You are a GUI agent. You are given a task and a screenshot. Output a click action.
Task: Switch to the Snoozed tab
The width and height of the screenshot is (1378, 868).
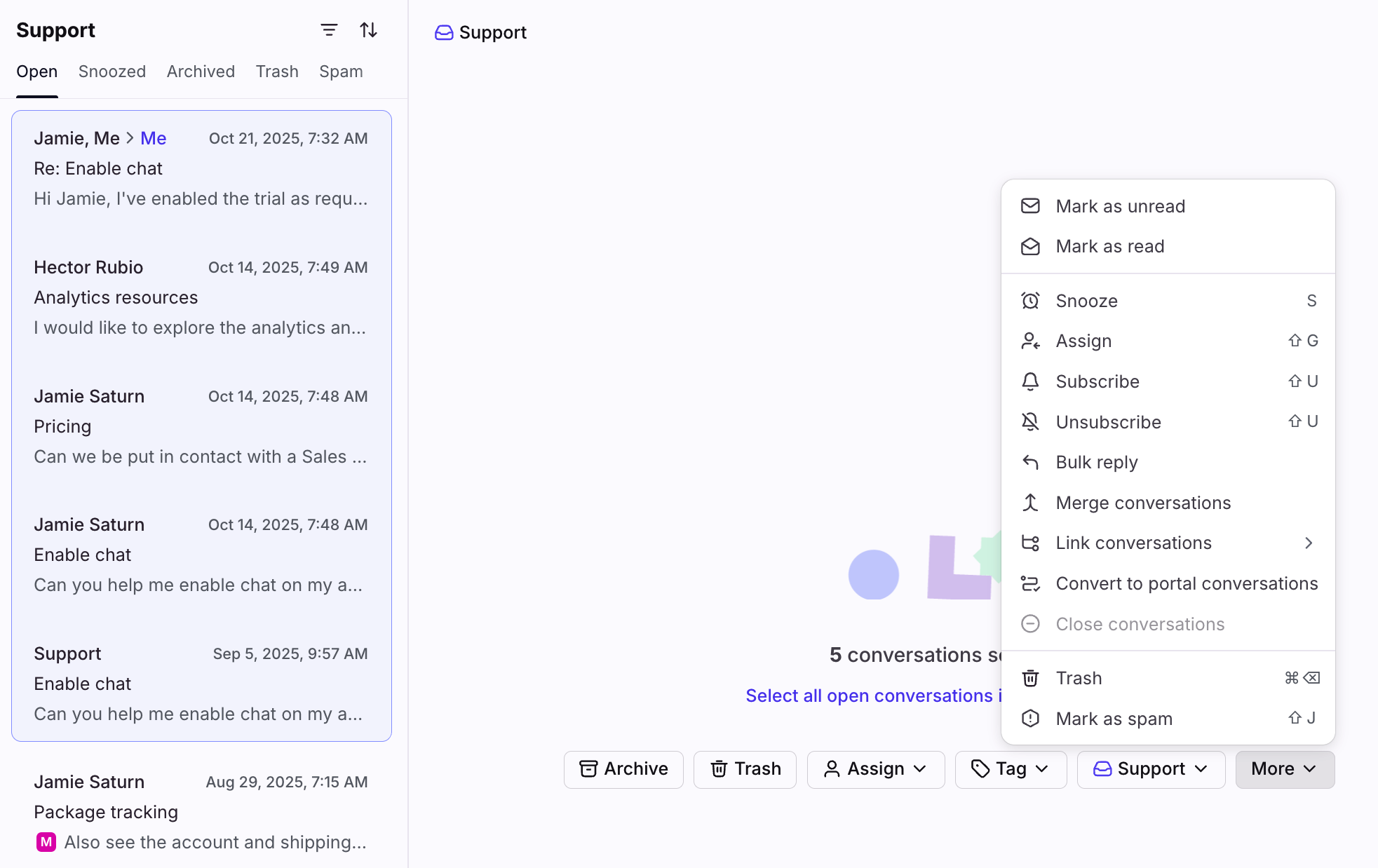[x=112, y=72]
